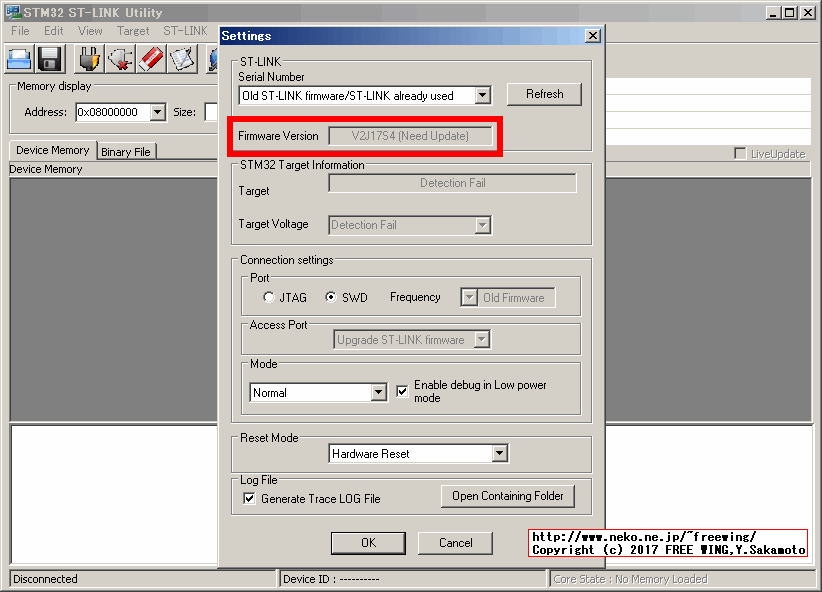
Task: Confirm the Settings dialog with OK
Action: click(367, 543)
